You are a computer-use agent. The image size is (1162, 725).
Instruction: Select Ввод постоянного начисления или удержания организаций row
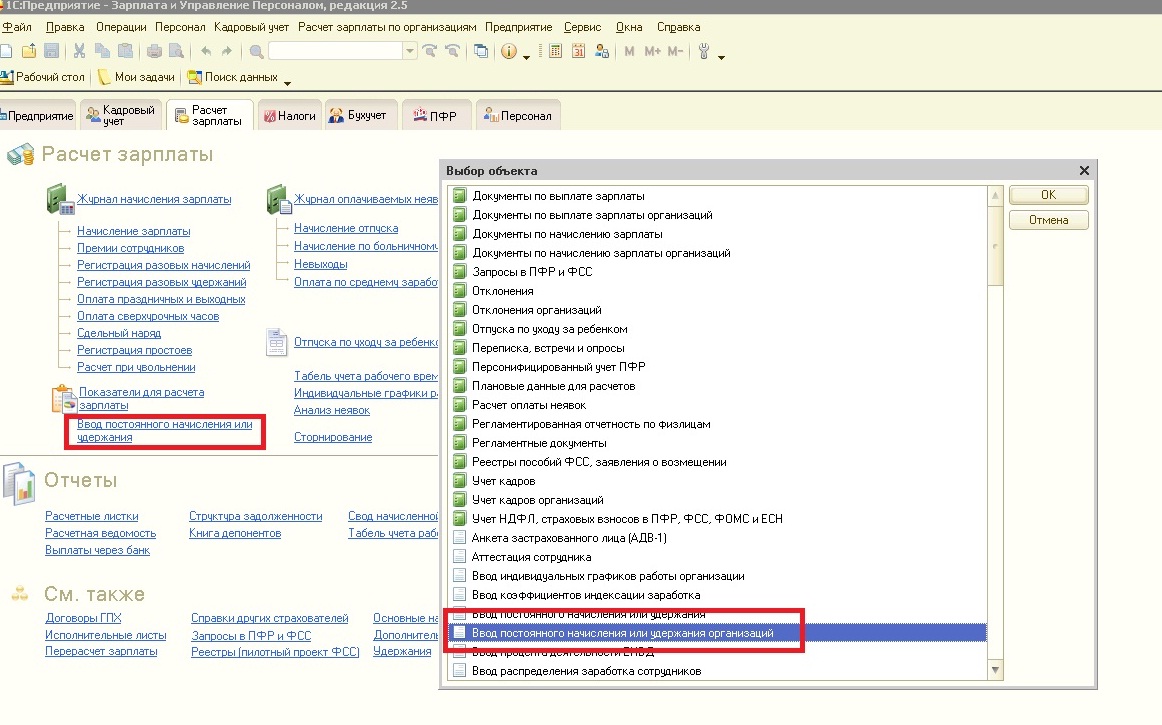(x=718, y=633)
